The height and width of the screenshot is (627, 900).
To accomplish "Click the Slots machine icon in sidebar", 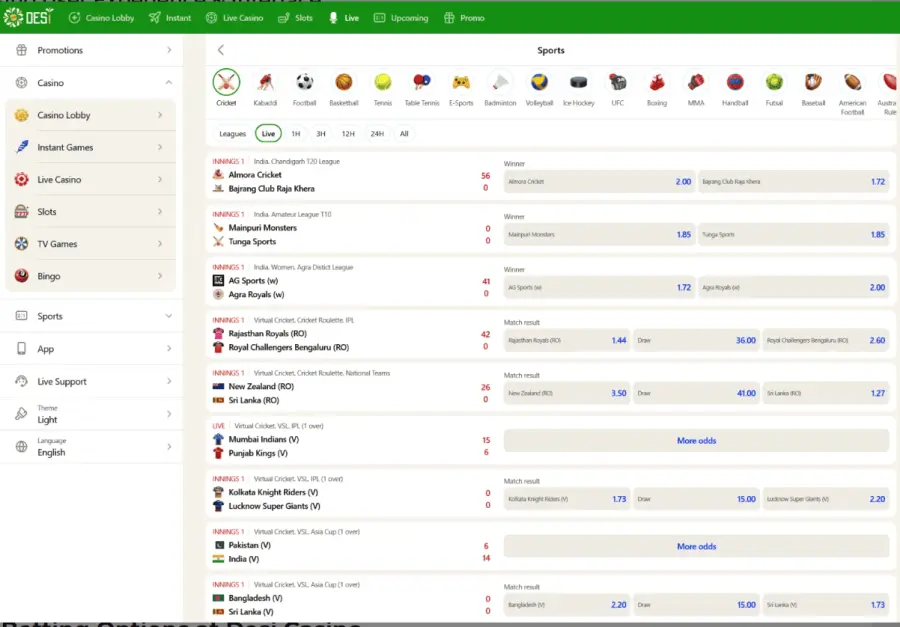I will click(x=21, y=211).
